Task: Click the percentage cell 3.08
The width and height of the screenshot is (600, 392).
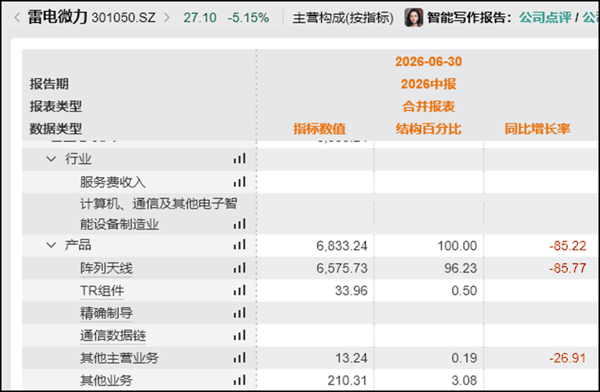Action: 464,381
